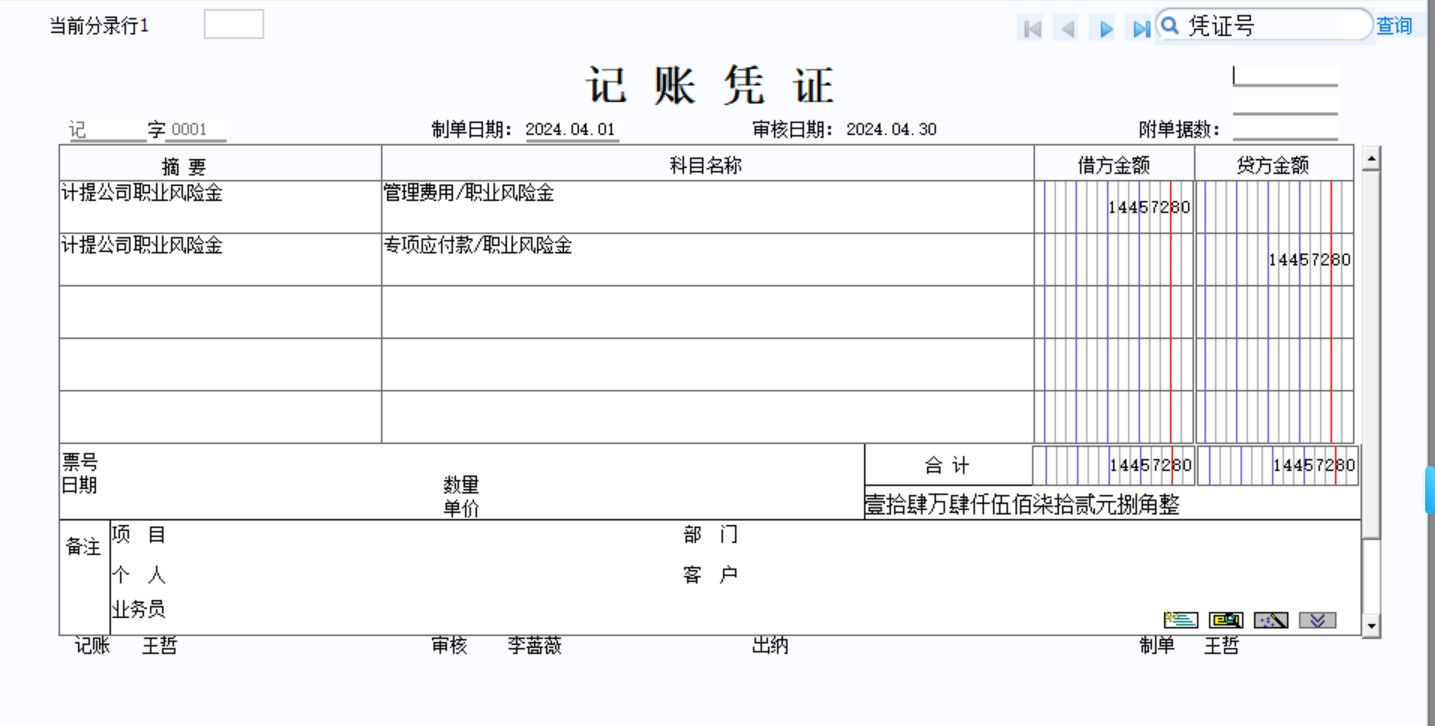Image resolution: width=1435 pixels, height=726 pixels.
Task: Go to the next voucher
Action: click(x=1105, y=29)
